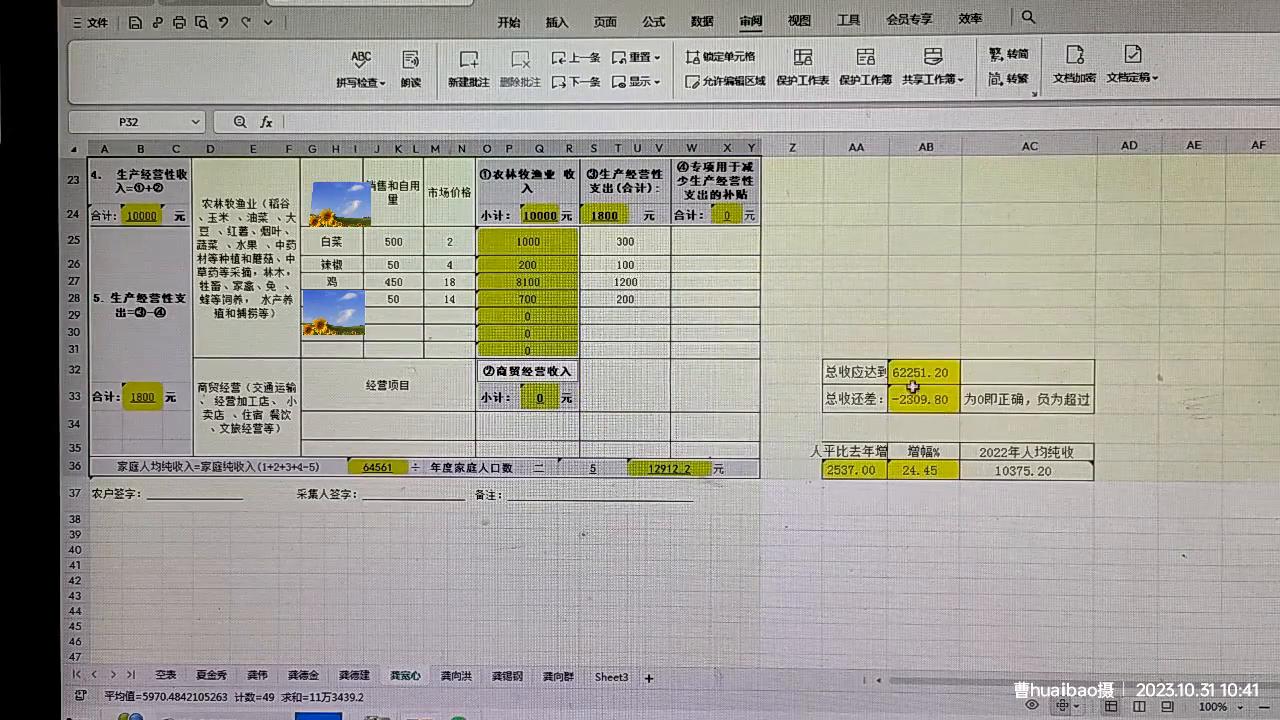Adjust the zoom slider near 100%
Viewport: 1280px width, 720px height.
[x=1213, y=706]
